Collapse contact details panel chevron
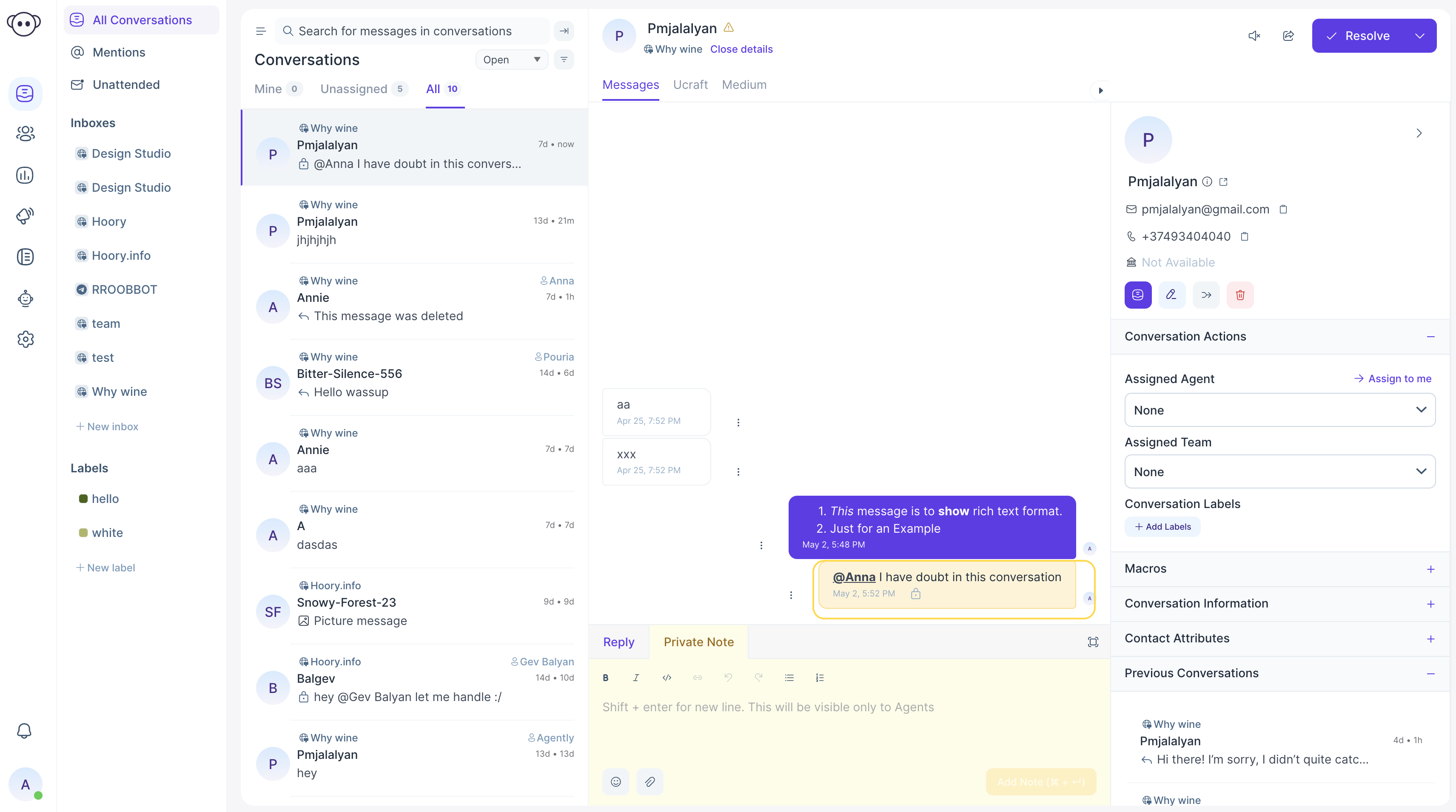 (x=1419, y=133)
